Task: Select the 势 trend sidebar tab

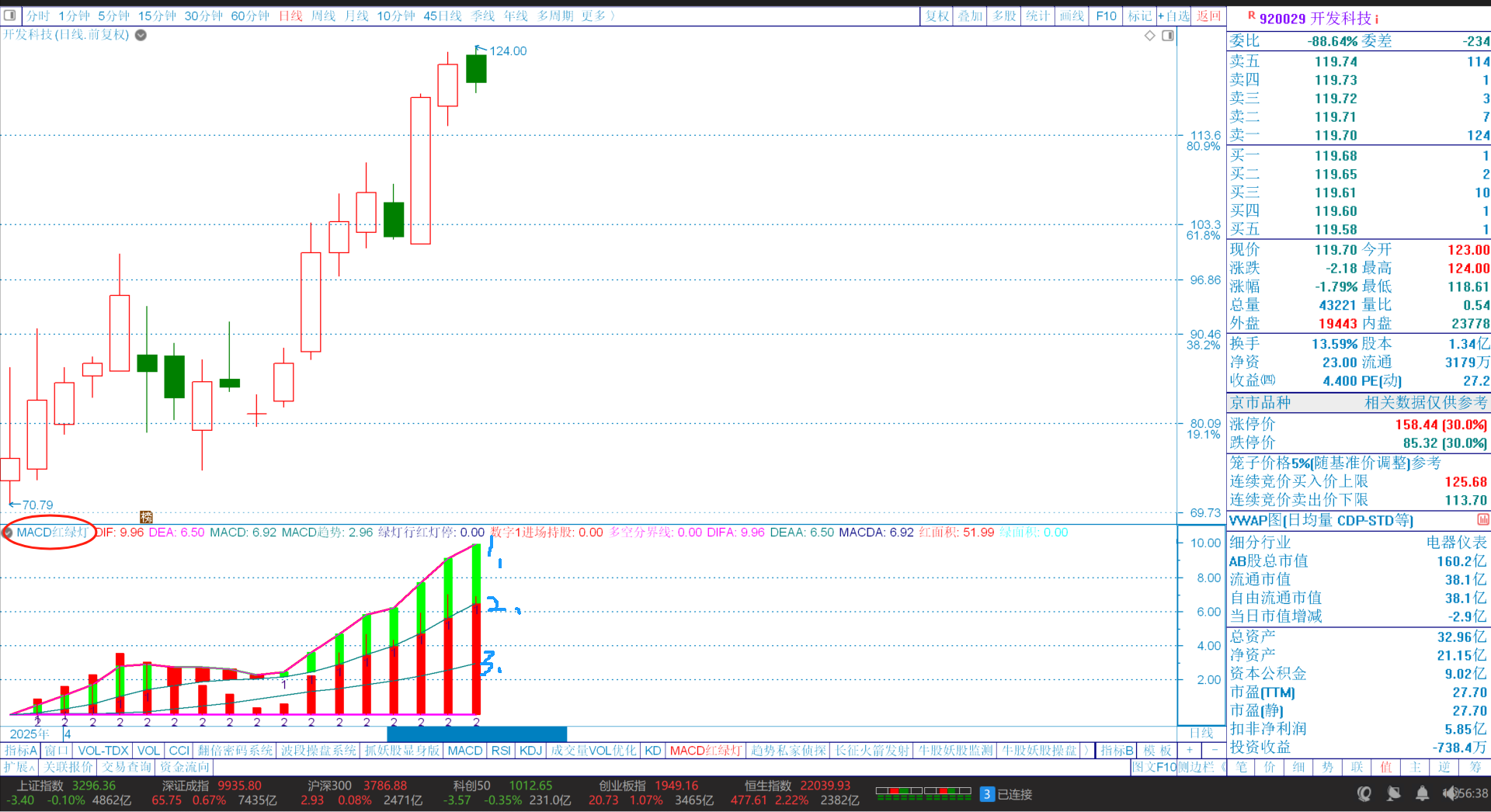Action: pos(1327,767)
